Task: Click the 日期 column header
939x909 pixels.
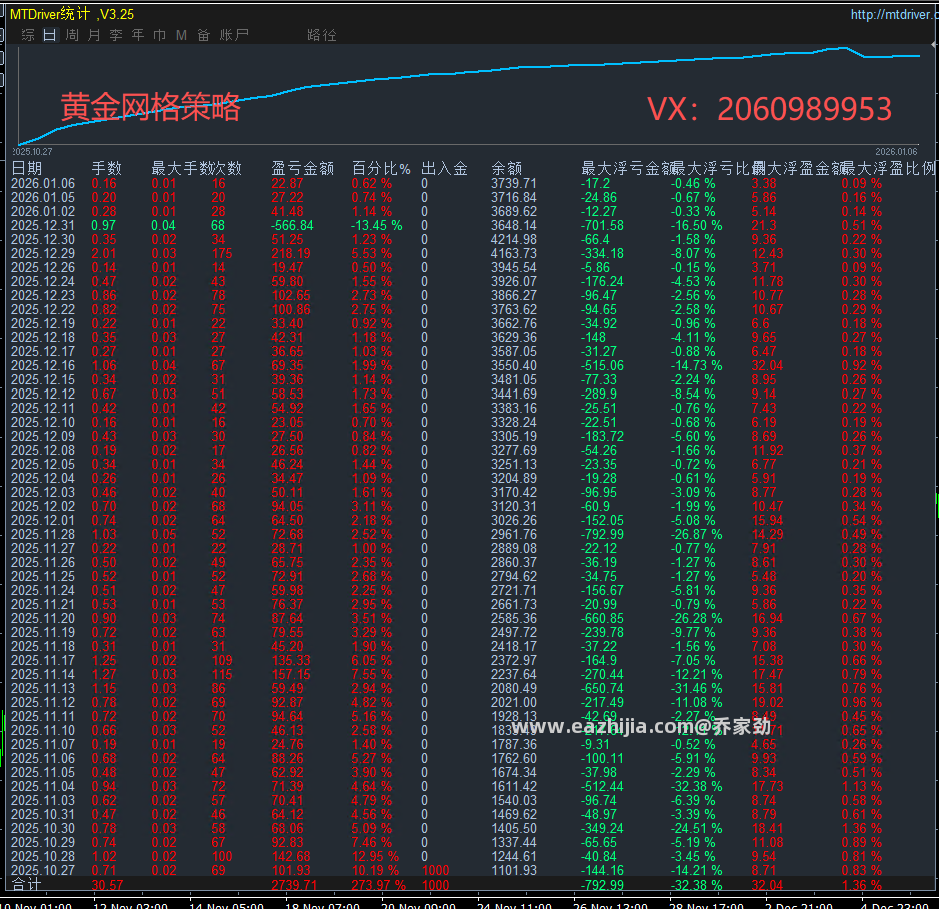Action: pyautogui.click(x=27, y=168)
